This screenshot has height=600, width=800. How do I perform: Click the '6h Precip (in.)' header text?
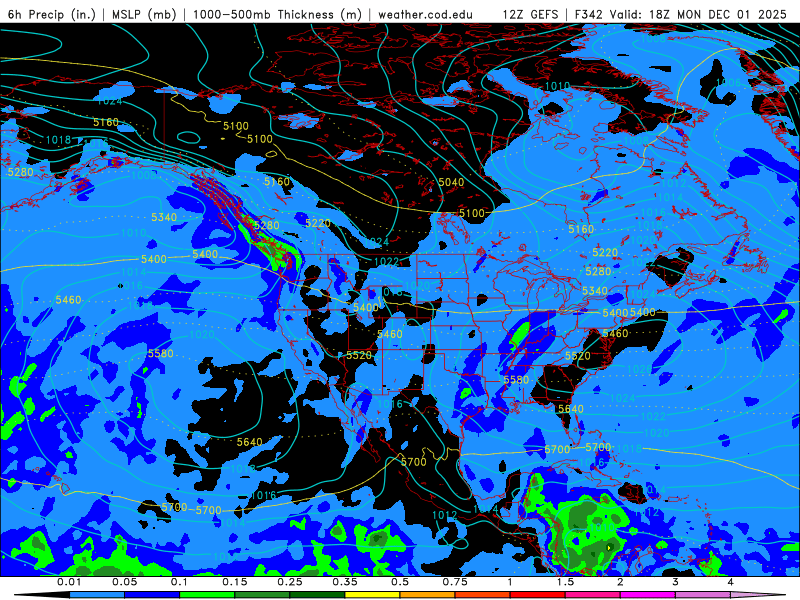coord(52,14)
